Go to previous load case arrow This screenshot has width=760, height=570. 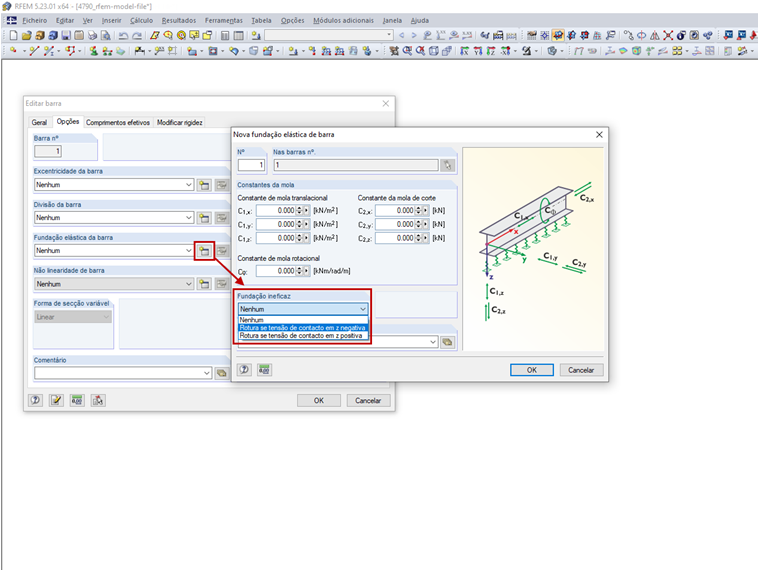point(401,35)
